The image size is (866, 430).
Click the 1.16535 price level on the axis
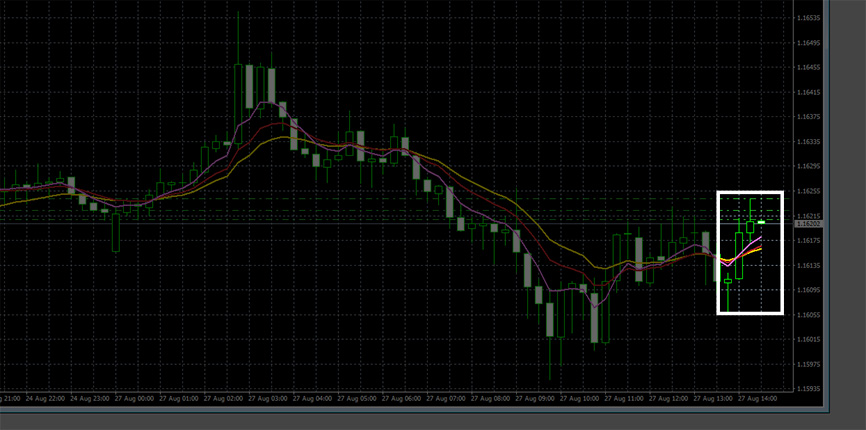(x=808, y=19)
